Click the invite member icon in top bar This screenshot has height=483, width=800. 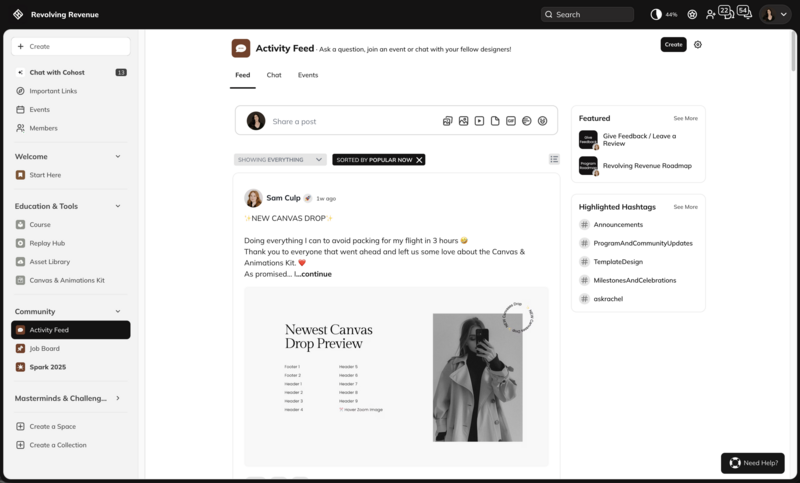pyautogui.click(x=710, y=15)
